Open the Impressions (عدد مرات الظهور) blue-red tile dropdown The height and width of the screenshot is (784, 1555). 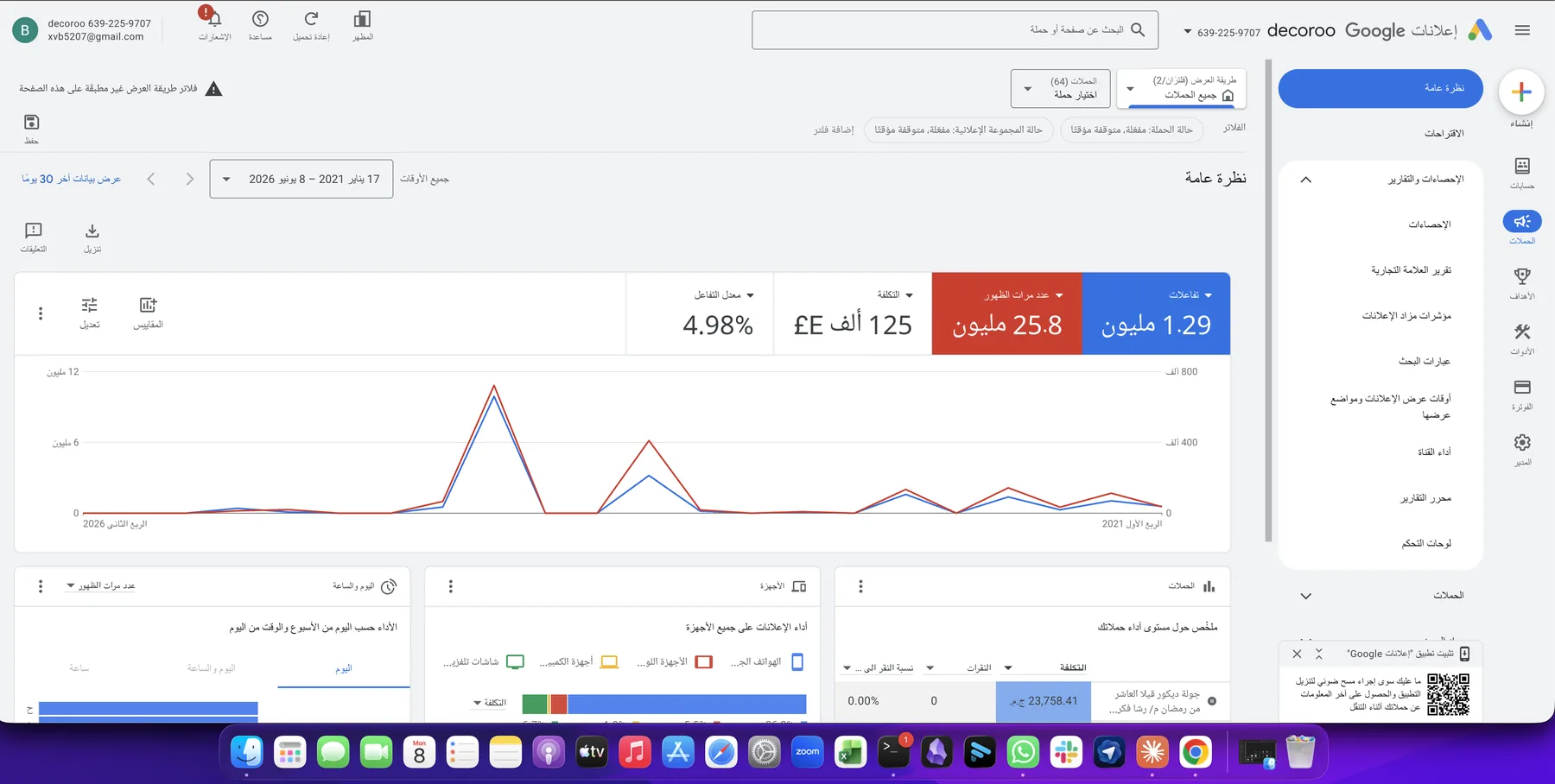coord(1024,295)
